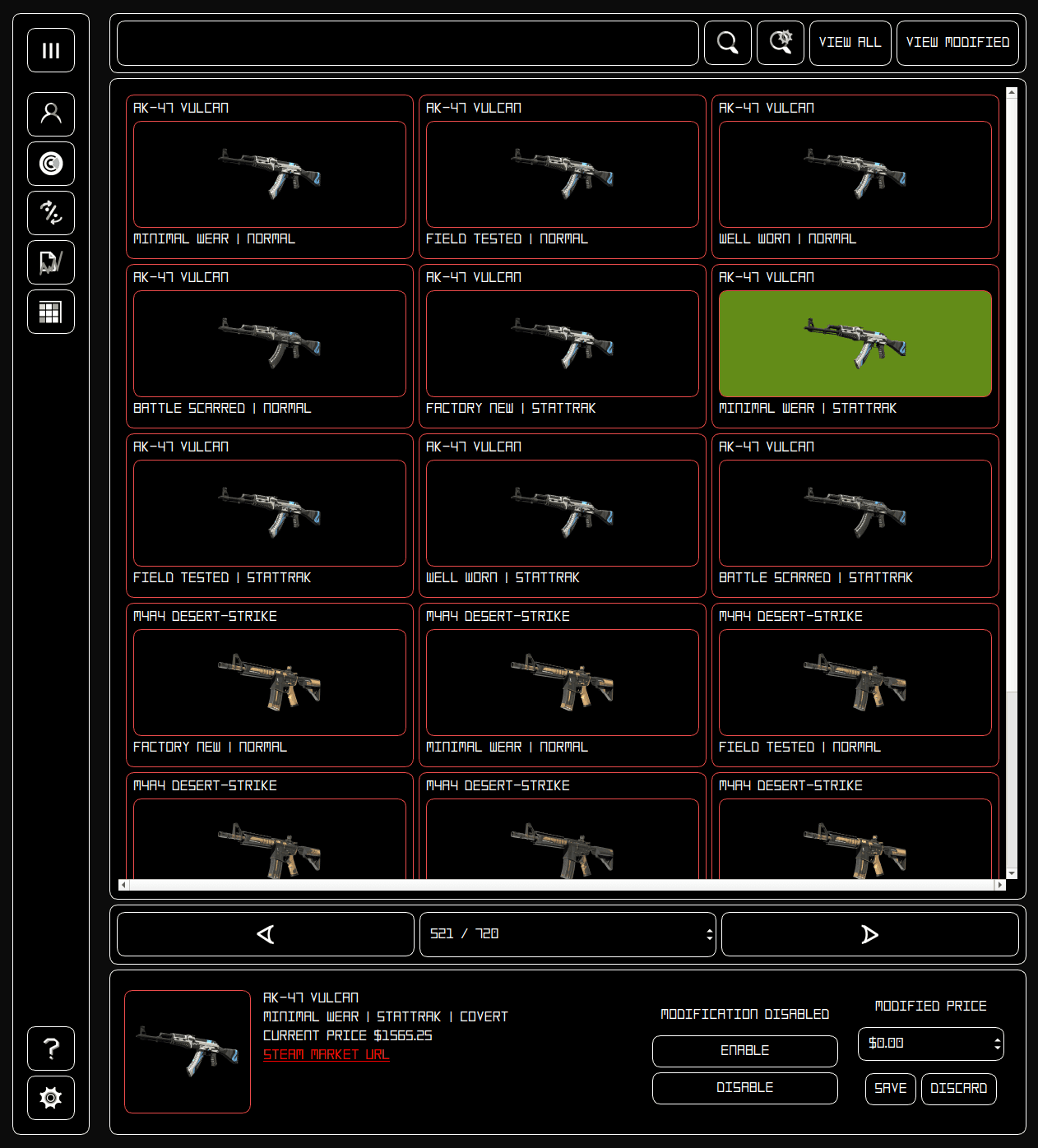Click the magnifying glass search icon

[x=727, y=43]
